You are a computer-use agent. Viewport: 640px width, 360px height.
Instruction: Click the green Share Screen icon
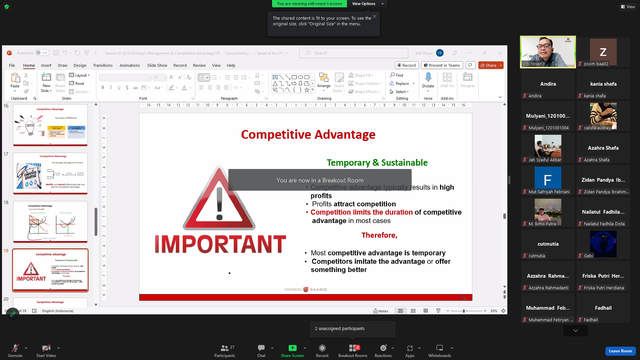[293, 348]
